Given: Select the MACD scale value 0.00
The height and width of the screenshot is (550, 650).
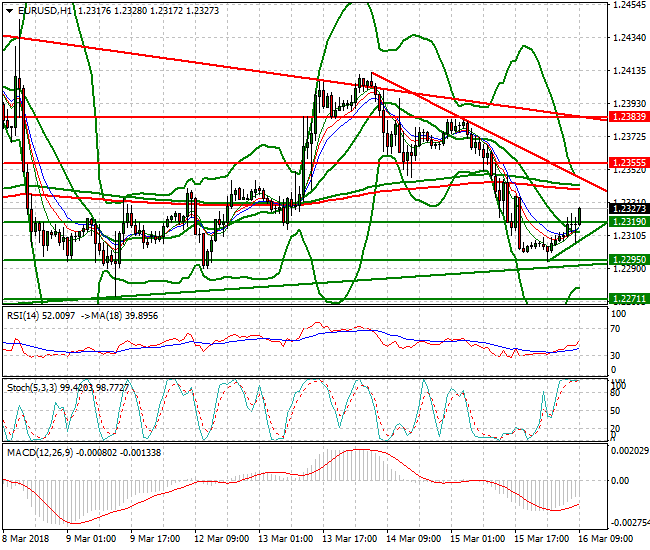Looking at the screenshot, I should click(x=620, y=481).
